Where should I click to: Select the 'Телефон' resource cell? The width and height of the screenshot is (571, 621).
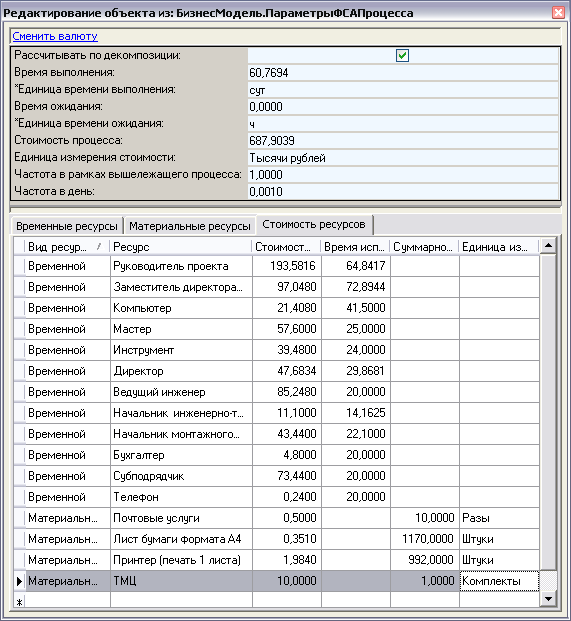(181, 497)
